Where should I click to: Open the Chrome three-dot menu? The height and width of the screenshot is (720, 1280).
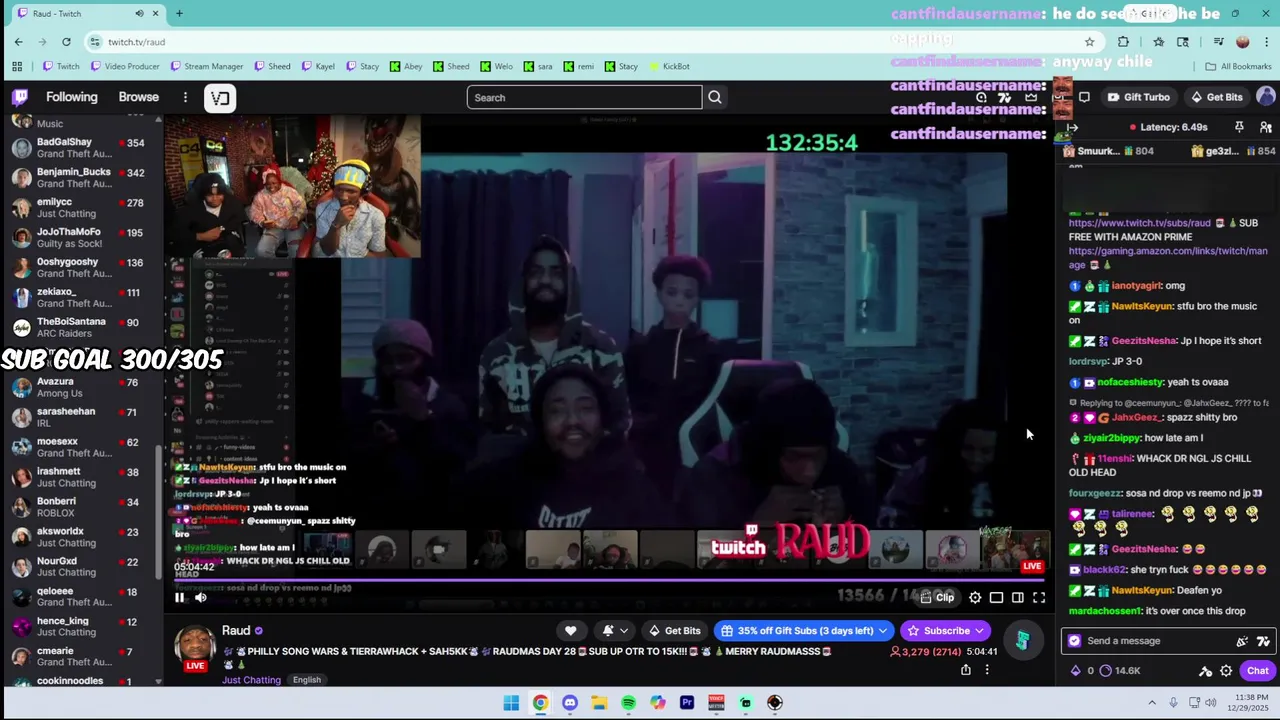pyautogui.click(x=1267, y=41)
